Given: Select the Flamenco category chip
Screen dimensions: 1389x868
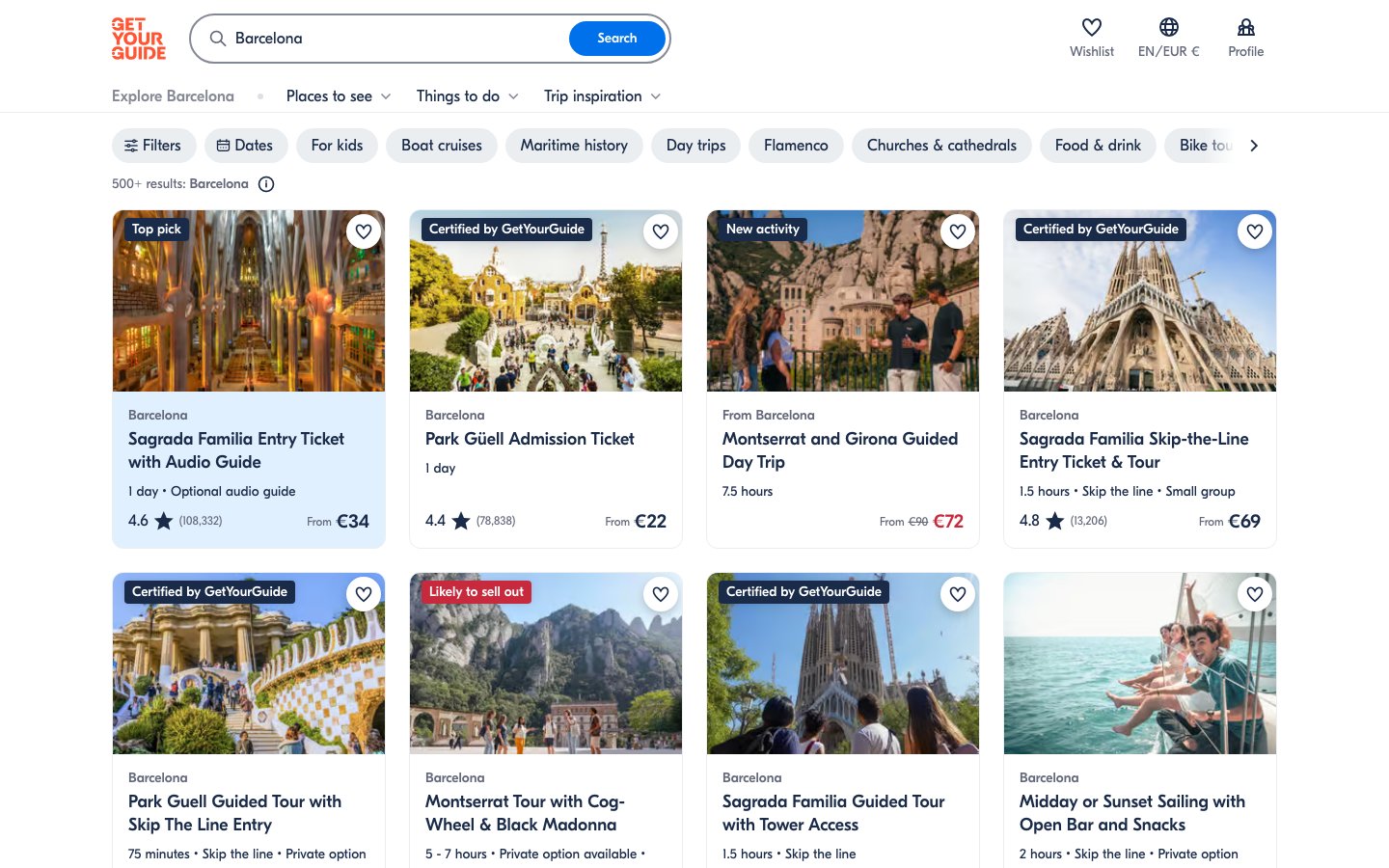Looking at the screenshot, I should (796, 146).
